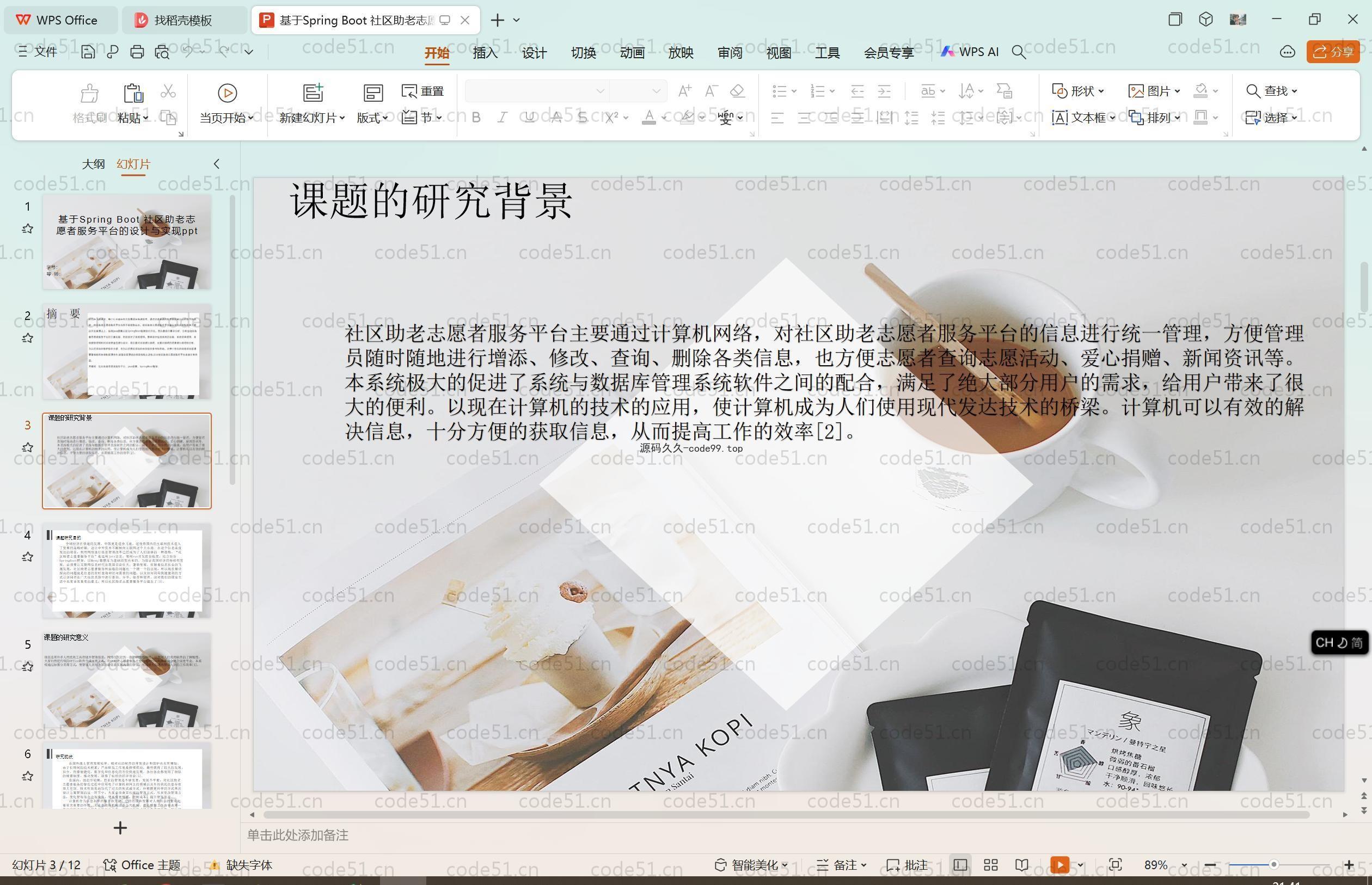This screenshot has width=1372, height=885.
Task: Click the Redo arrow icon
Action: pyautogui.click(x=224, y=52)
